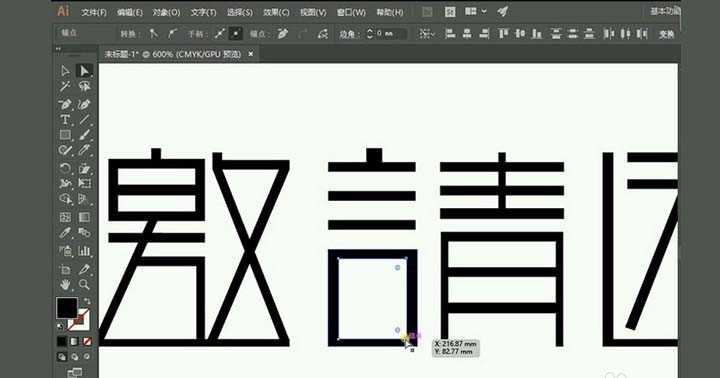Open the Arrange Documents dropdown
The width and height of the screenshot is (720, 378).
[x=475, y=11]
